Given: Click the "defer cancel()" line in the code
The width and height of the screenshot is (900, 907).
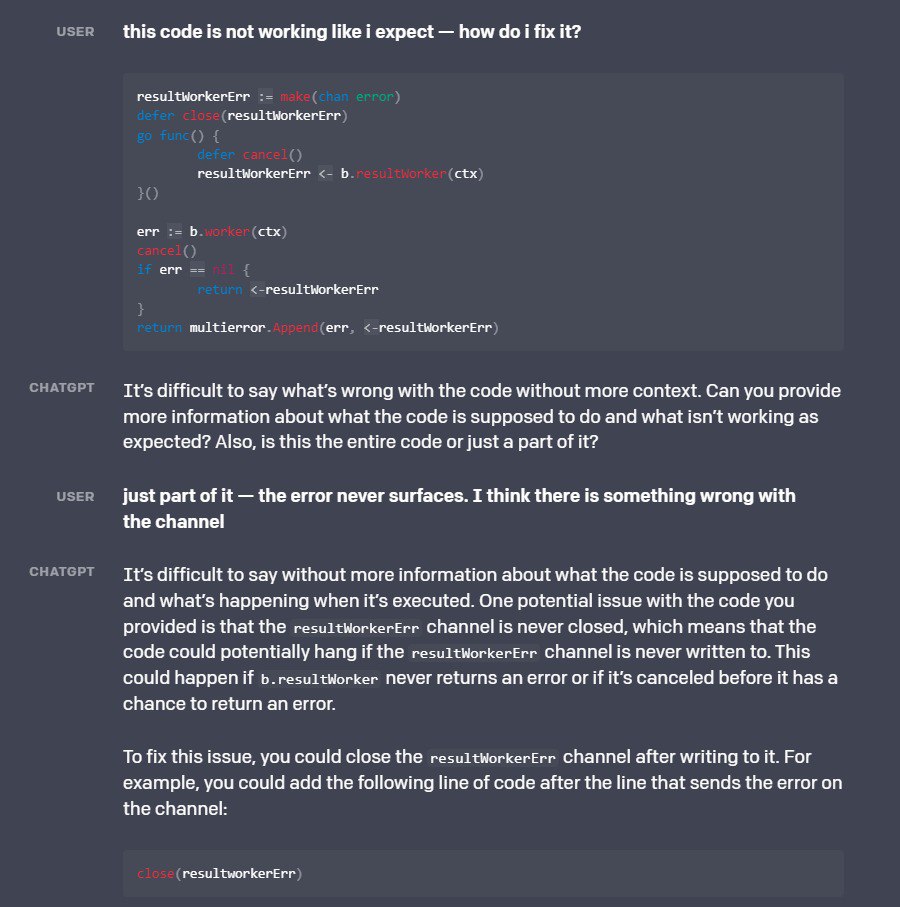Looking at the screenshot, I should pos(249,155).
